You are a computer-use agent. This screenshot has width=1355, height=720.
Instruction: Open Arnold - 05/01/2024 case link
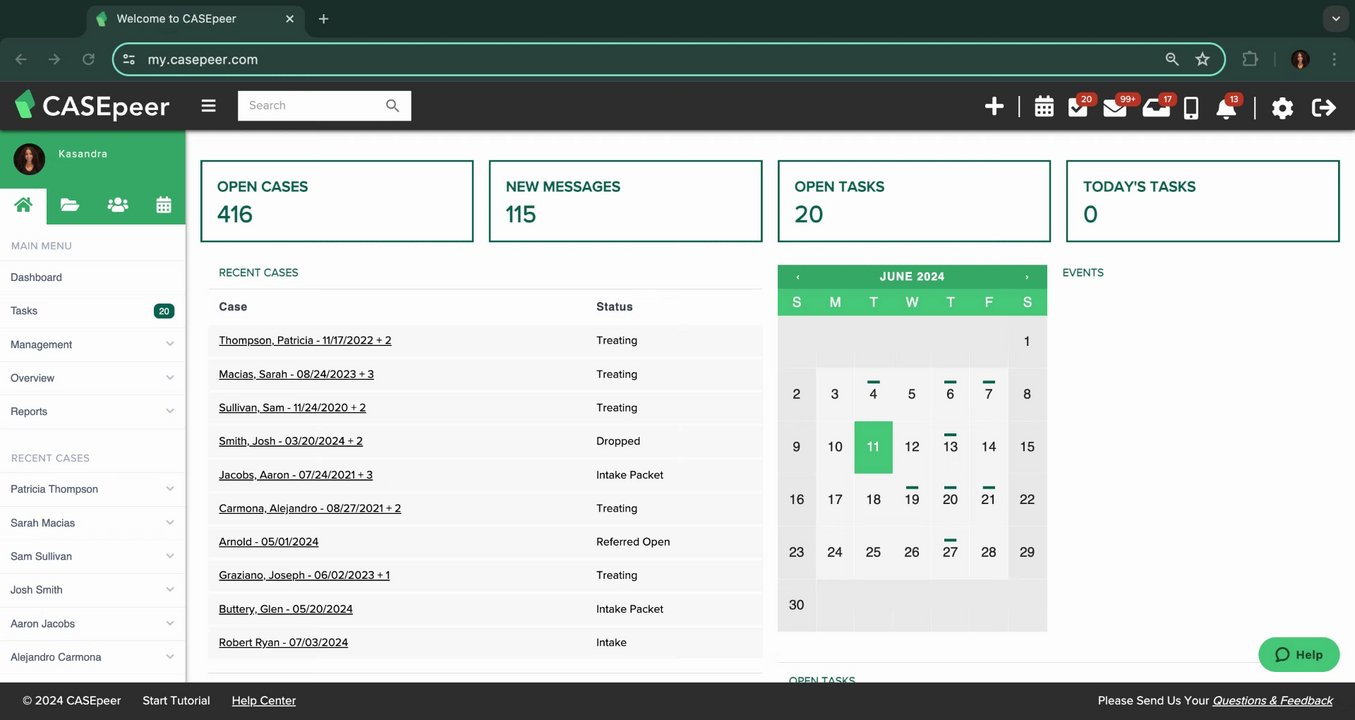pos(269,542)
